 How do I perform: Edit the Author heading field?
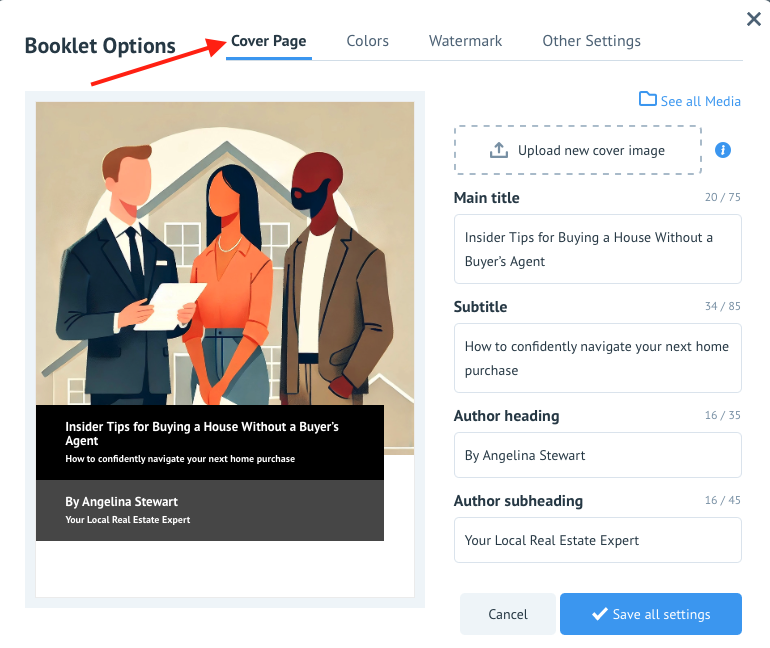(598, 455)
